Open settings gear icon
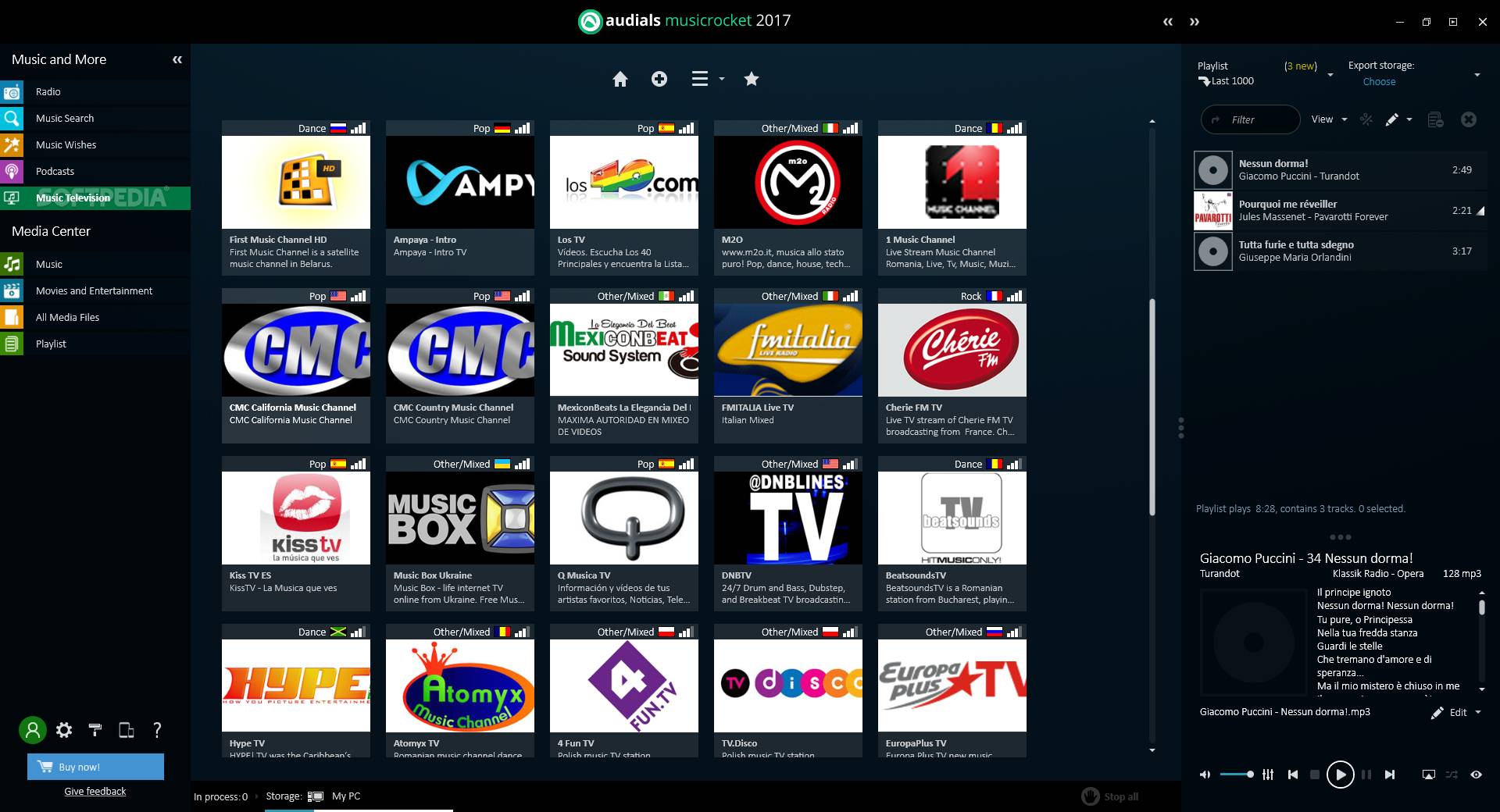1500x812 pixels. (x=64, y=730)
